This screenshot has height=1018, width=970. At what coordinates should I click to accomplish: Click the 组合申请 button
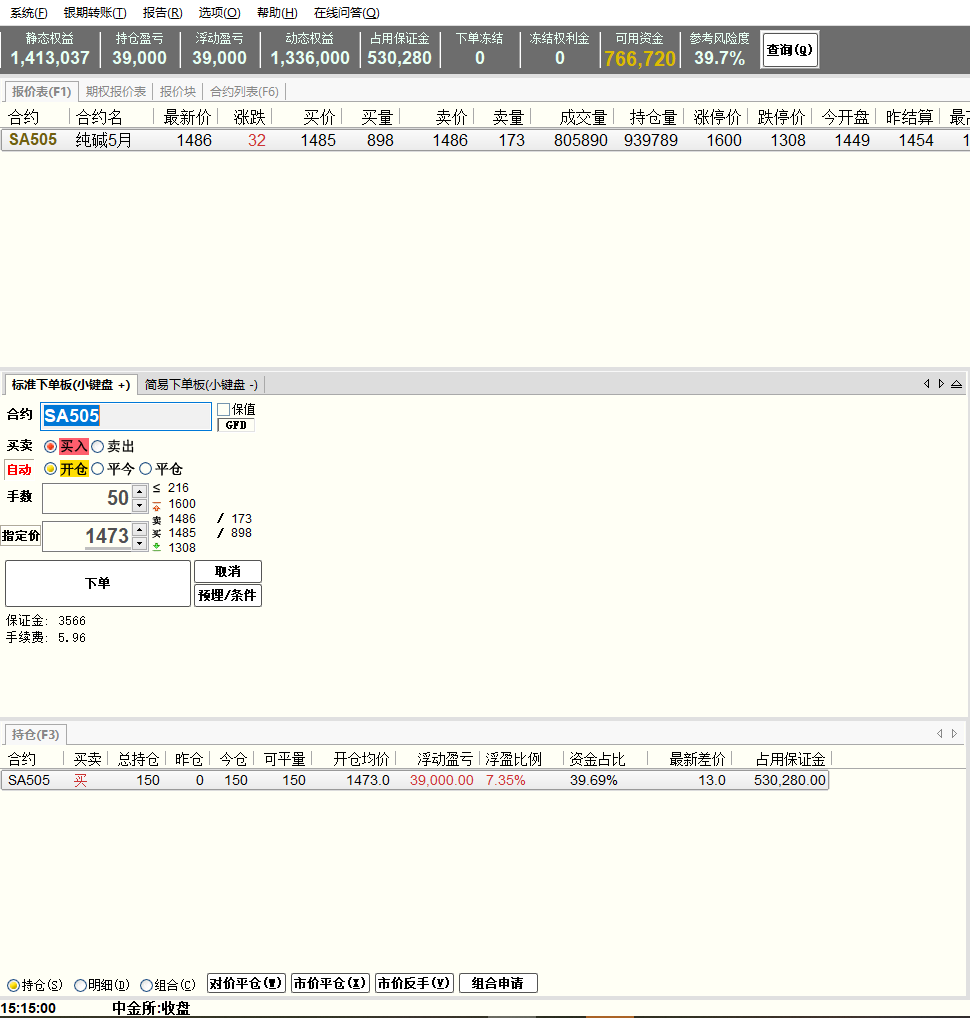point(498,984)
